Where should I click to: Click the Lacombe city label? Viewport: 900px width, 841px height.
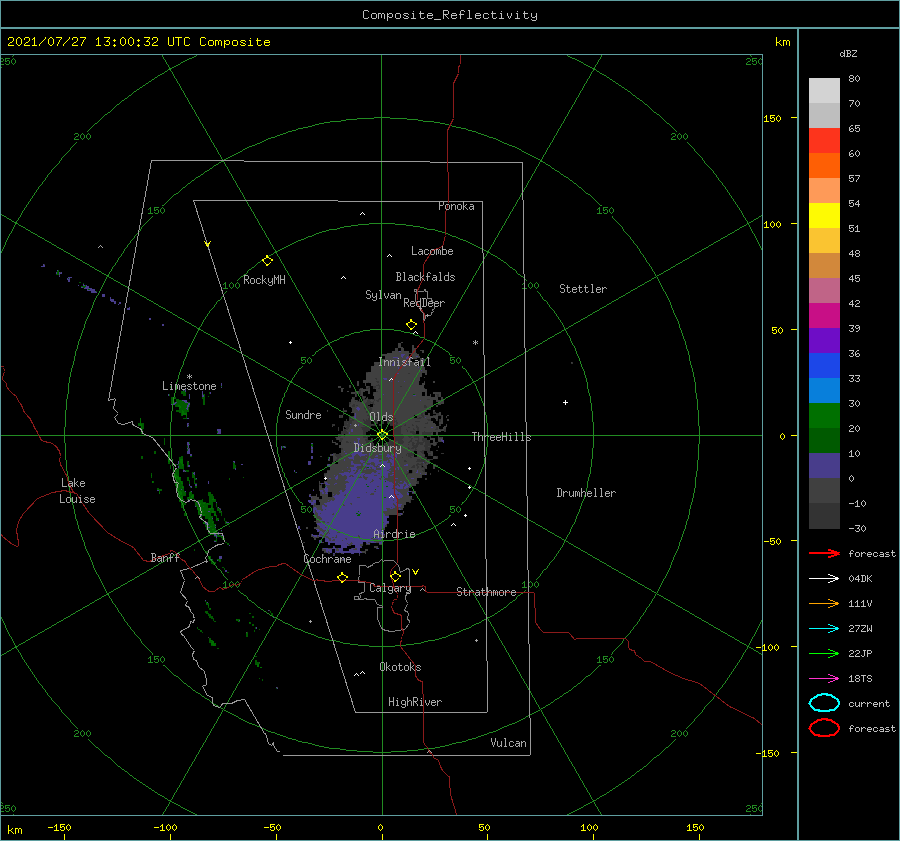pos(432,251)
